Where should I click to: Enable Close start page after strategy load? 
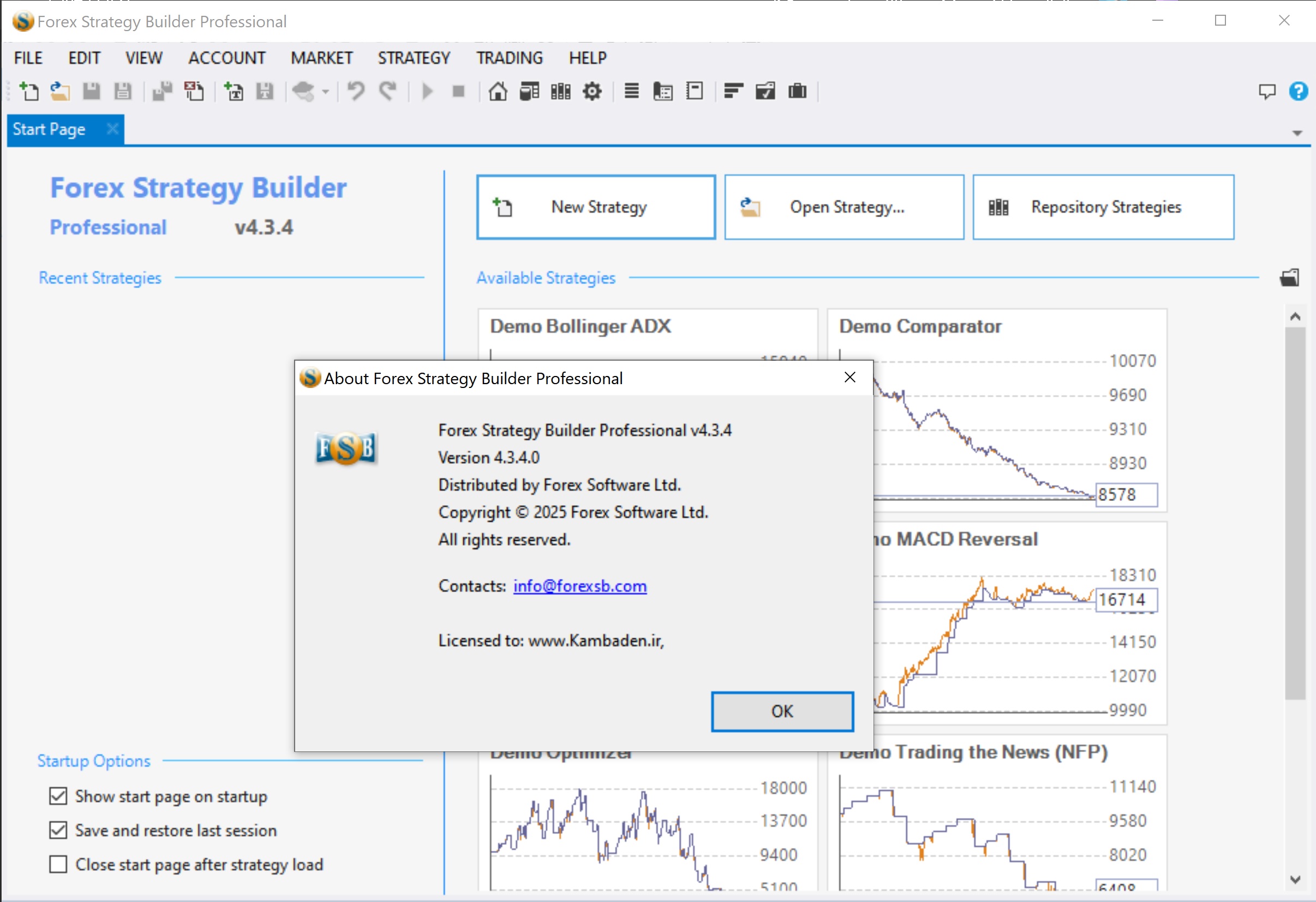pos(58,865)
